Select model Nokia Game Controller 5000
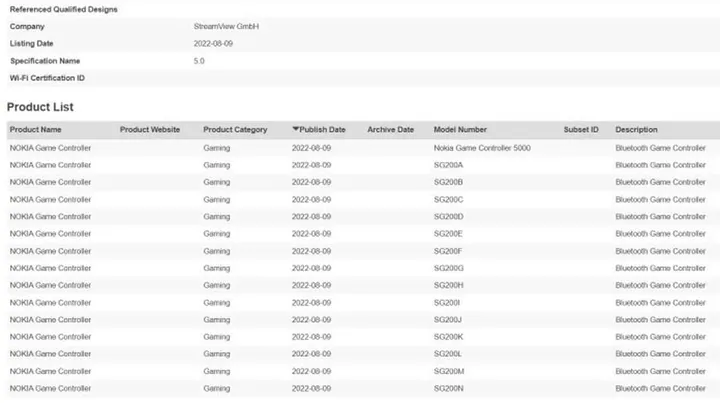The image size is (720, 403). coord(482,148)
